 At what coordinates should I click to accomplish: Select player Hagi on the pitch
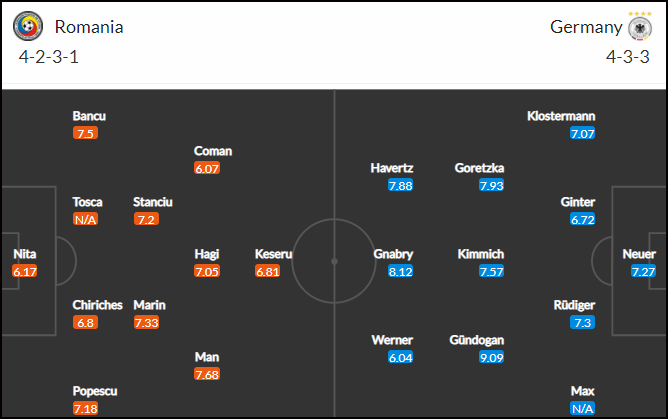point(207,254)
